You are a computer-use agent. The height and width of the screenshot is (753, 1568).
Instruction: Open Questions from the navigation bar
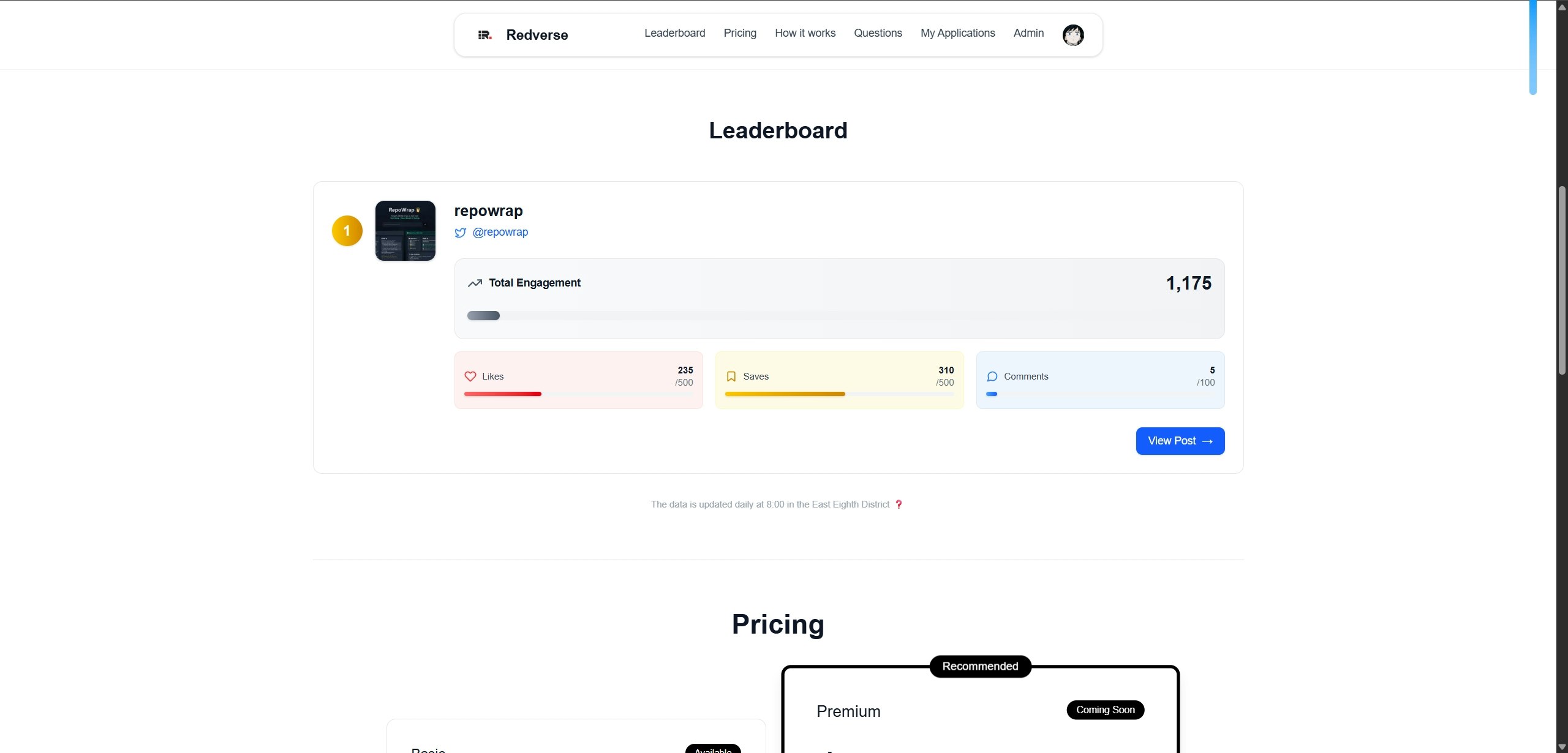[x=878, y=33]
